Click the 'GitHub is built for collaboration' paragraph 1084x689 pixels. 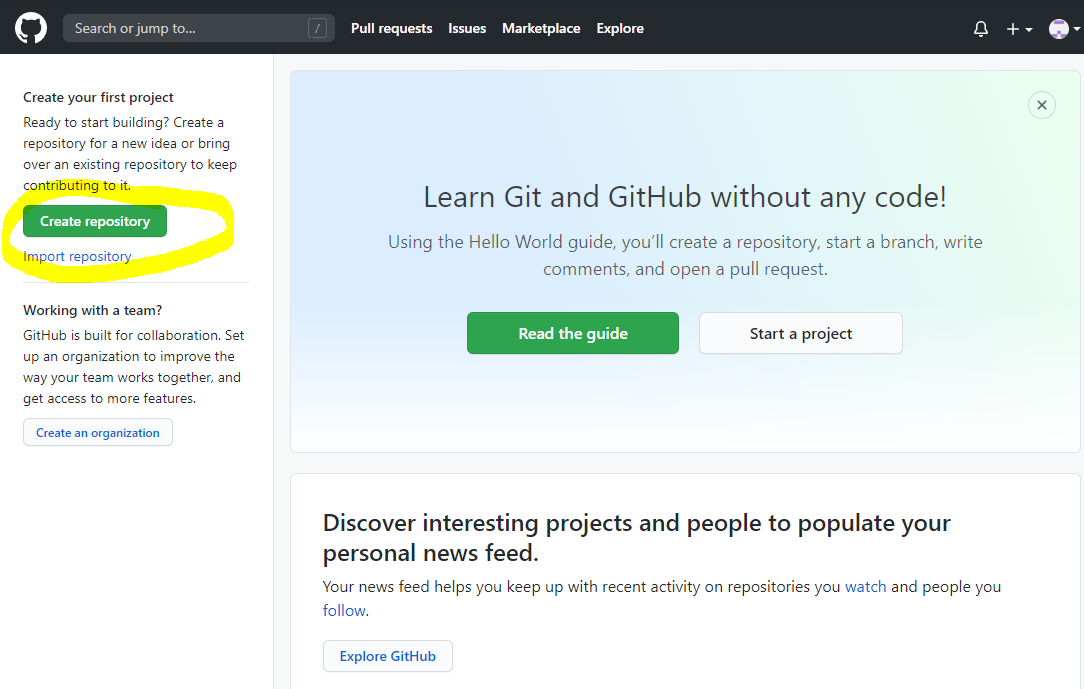(x=133, y=367)
